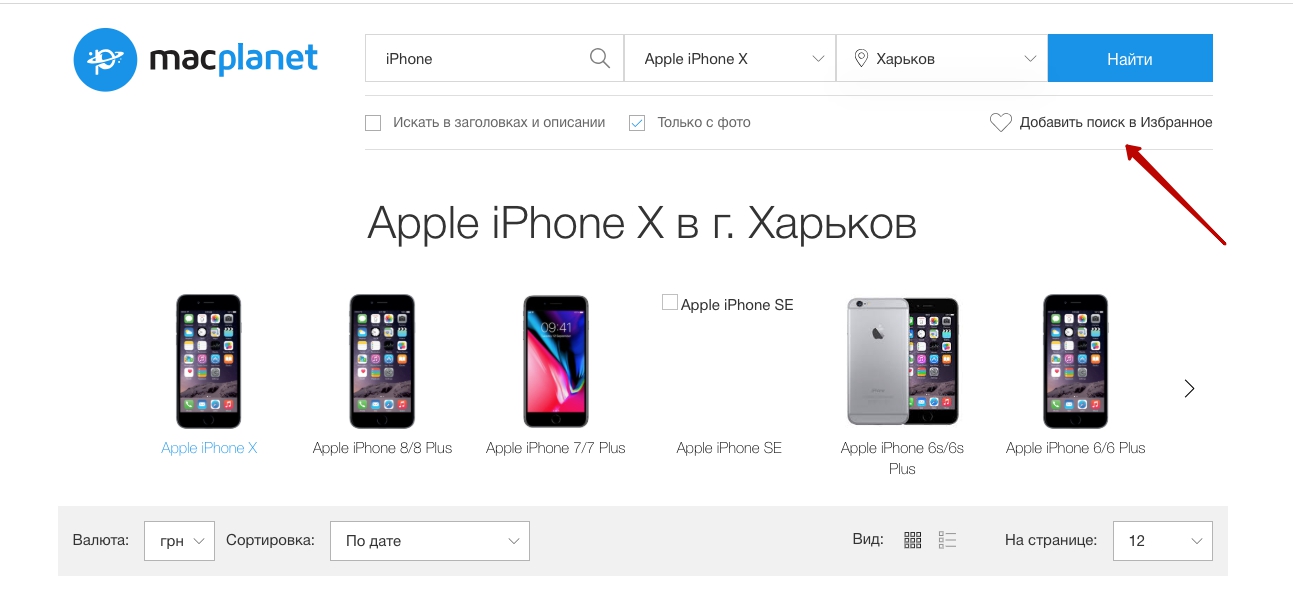1293x597 pixels.
Task: Open the Apple iPhone X model dropdown
Action: (730, 58)
